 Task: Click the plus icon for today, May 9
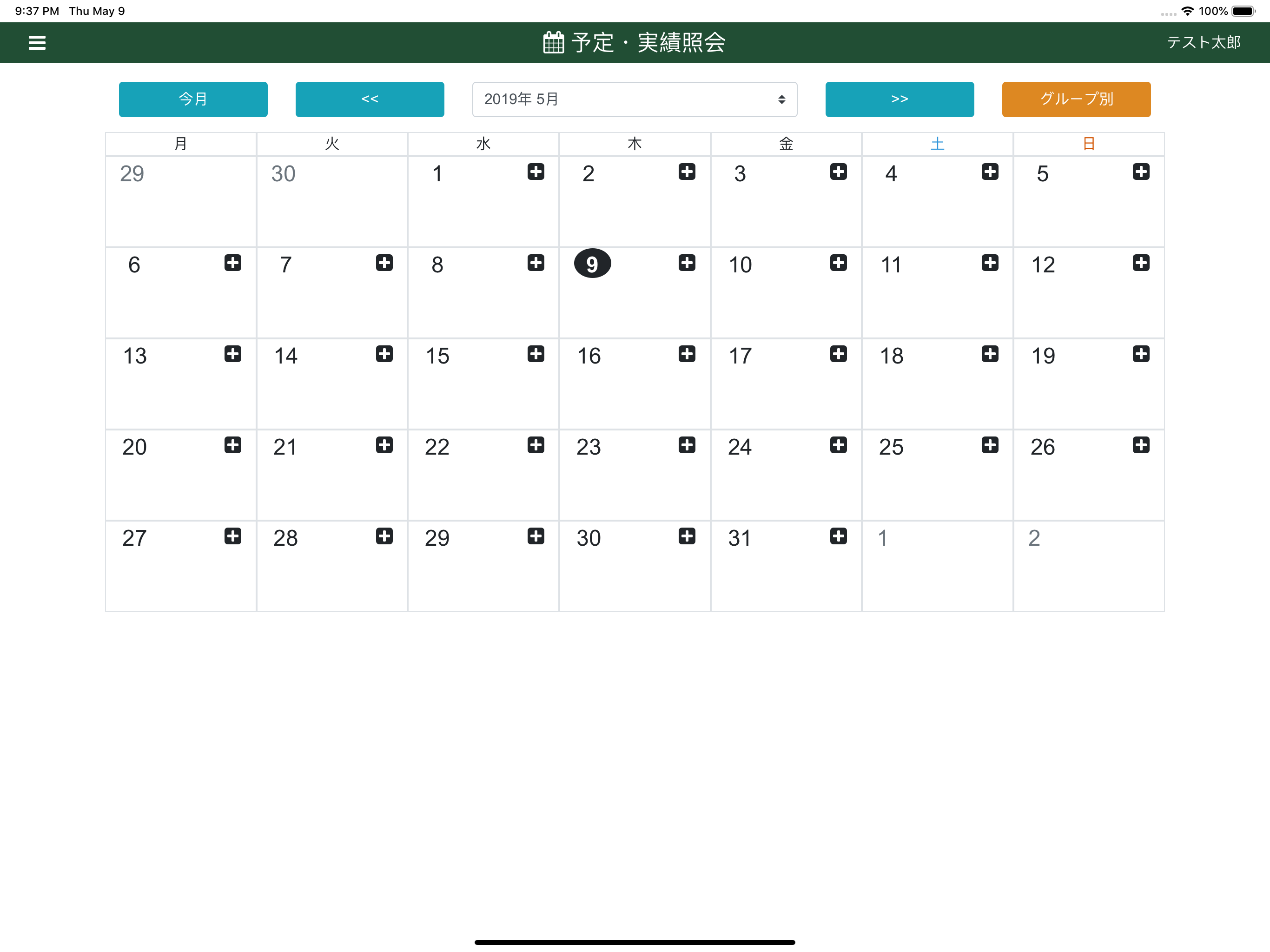point(687,263)
